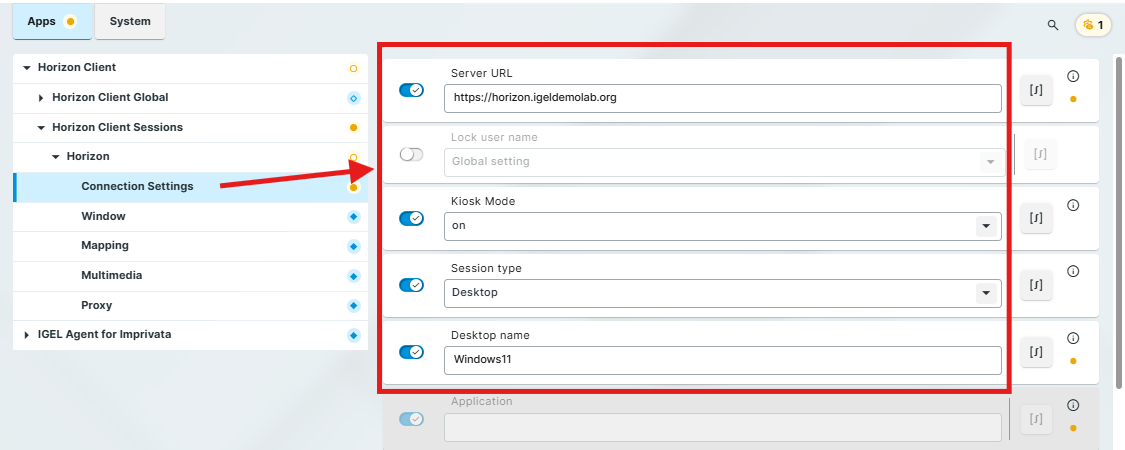Enable the Lock user name toggle
This screenshot has width=1125, height=450.
tap(411, 155)
